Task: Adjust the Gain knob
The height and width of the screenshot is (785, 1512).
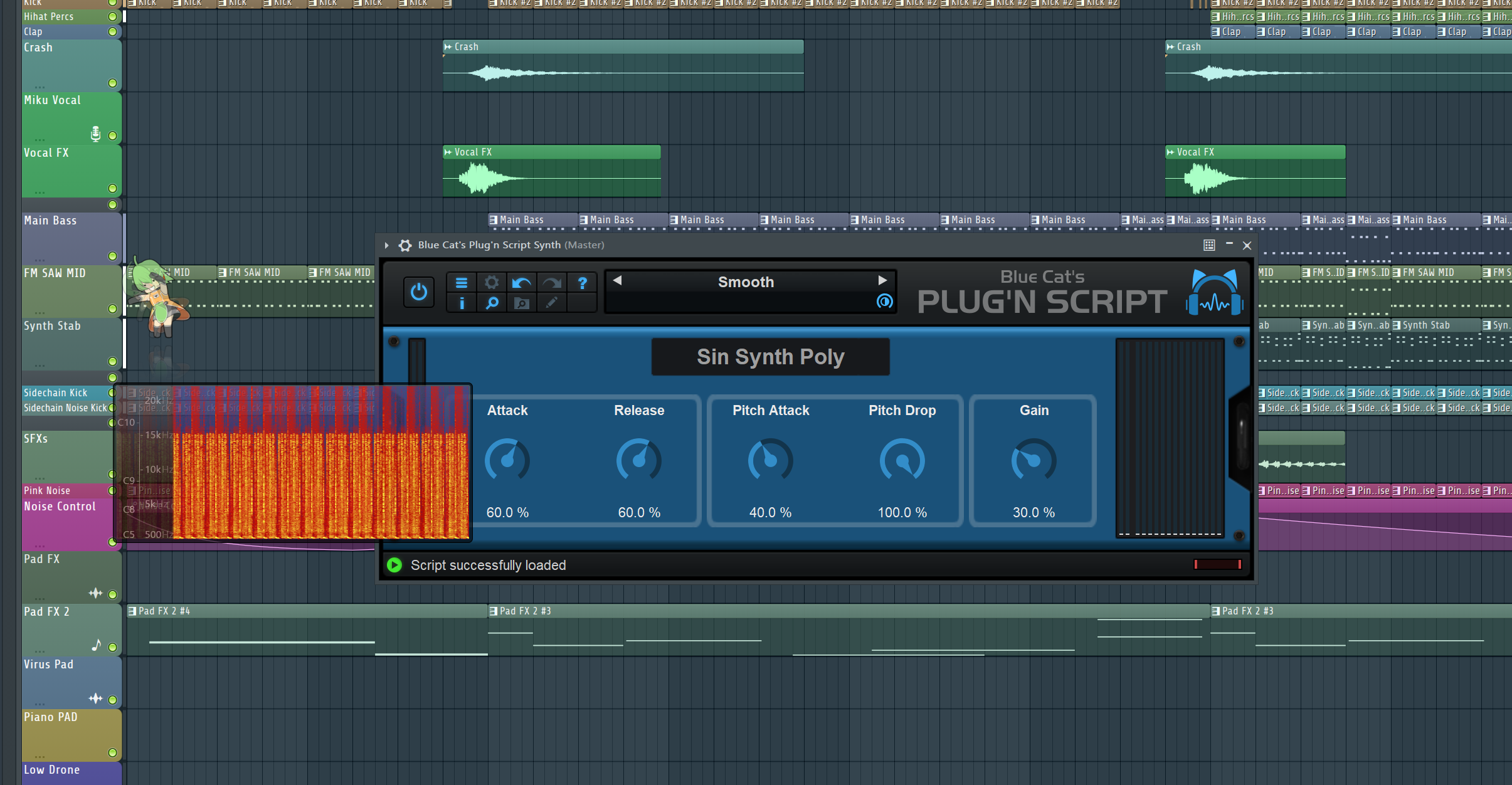Action: tap(1034, 461)
